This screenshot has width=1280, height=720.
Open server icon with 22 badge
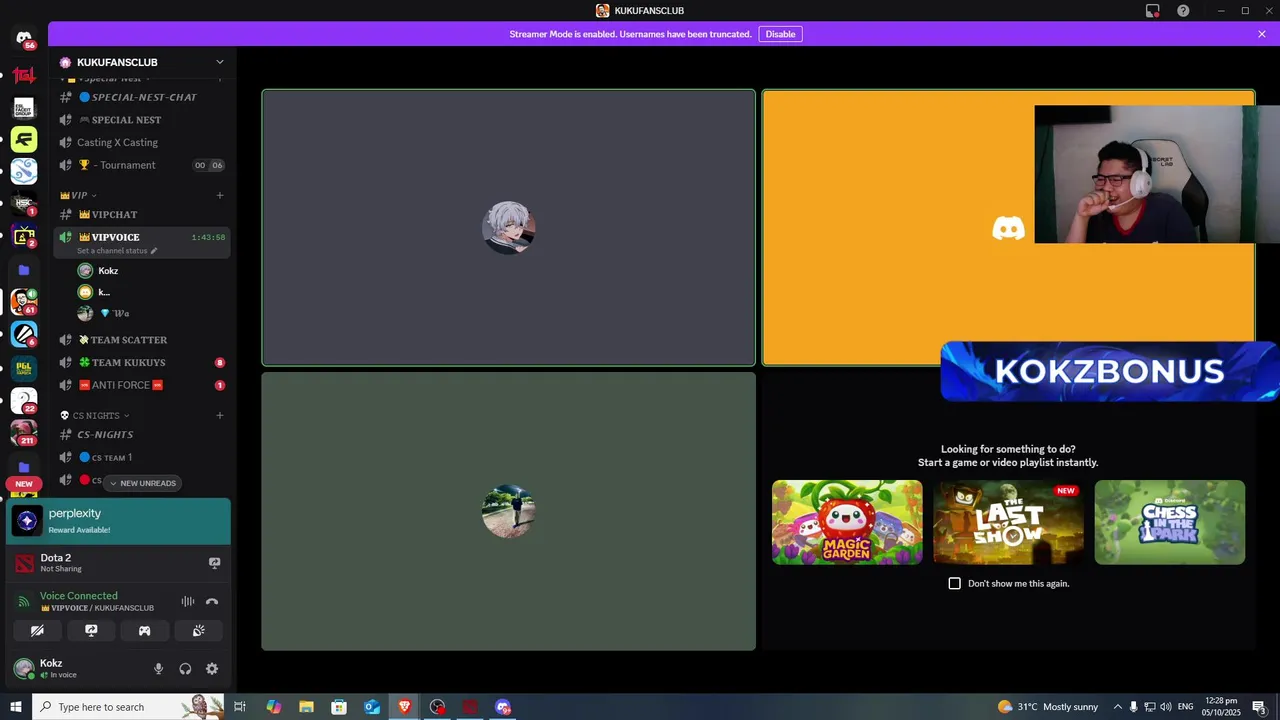pos(24,400)
